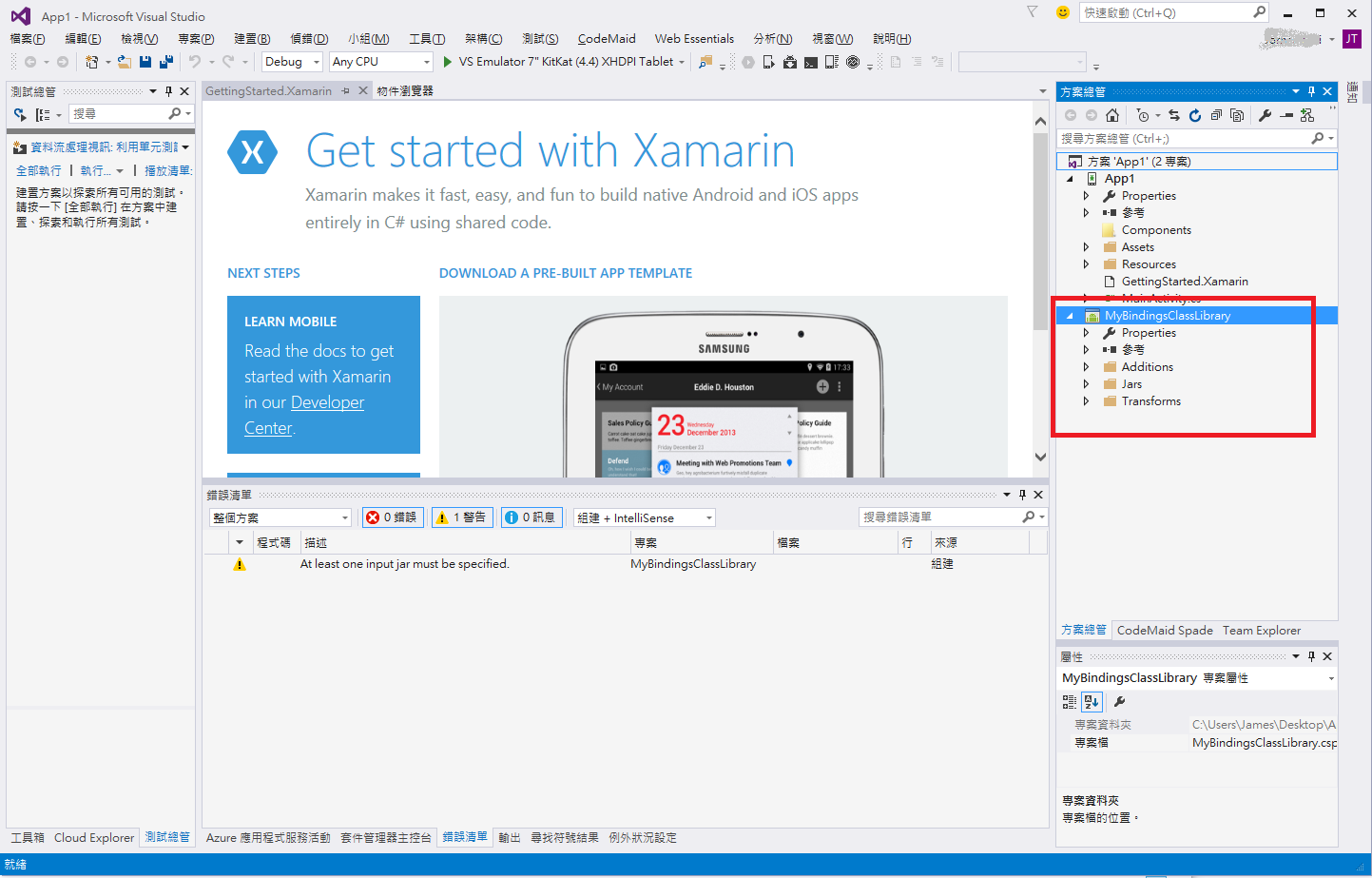Click the notifications filter flag icon
Viewport: 1372px width, 878px height.
pyautogui.click(x=1032, y=12)
